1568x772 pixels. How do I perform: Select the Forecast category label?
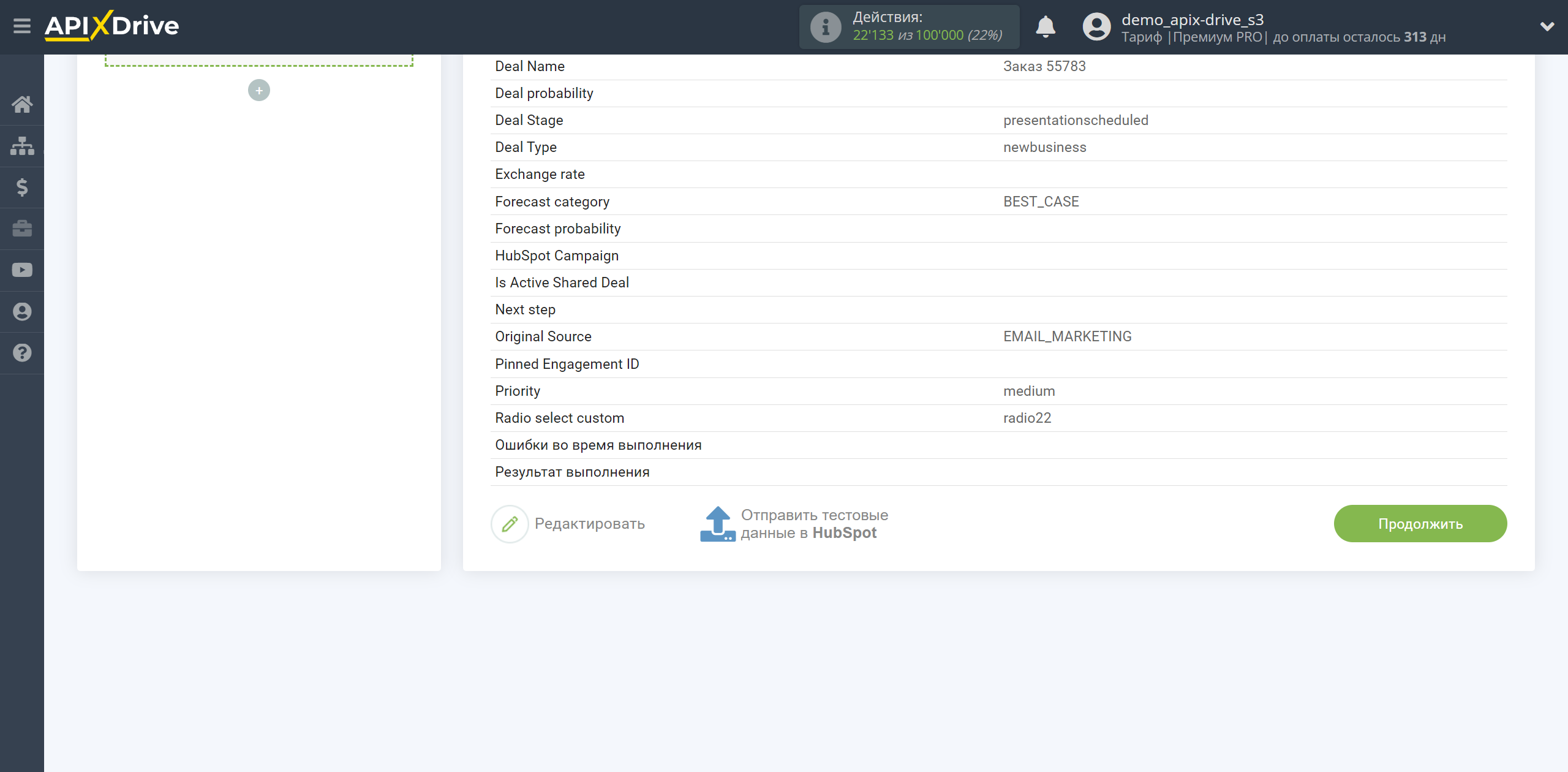(552, 202)
